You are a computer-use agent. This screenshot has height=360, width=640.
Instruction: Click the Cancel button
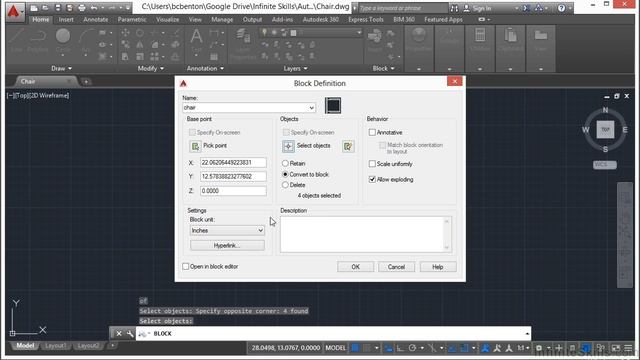[396, 267]
